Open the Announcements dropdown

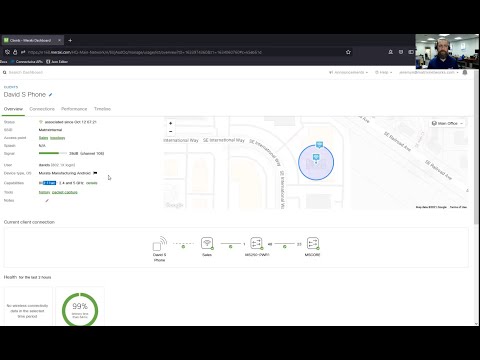coord(348,72)
